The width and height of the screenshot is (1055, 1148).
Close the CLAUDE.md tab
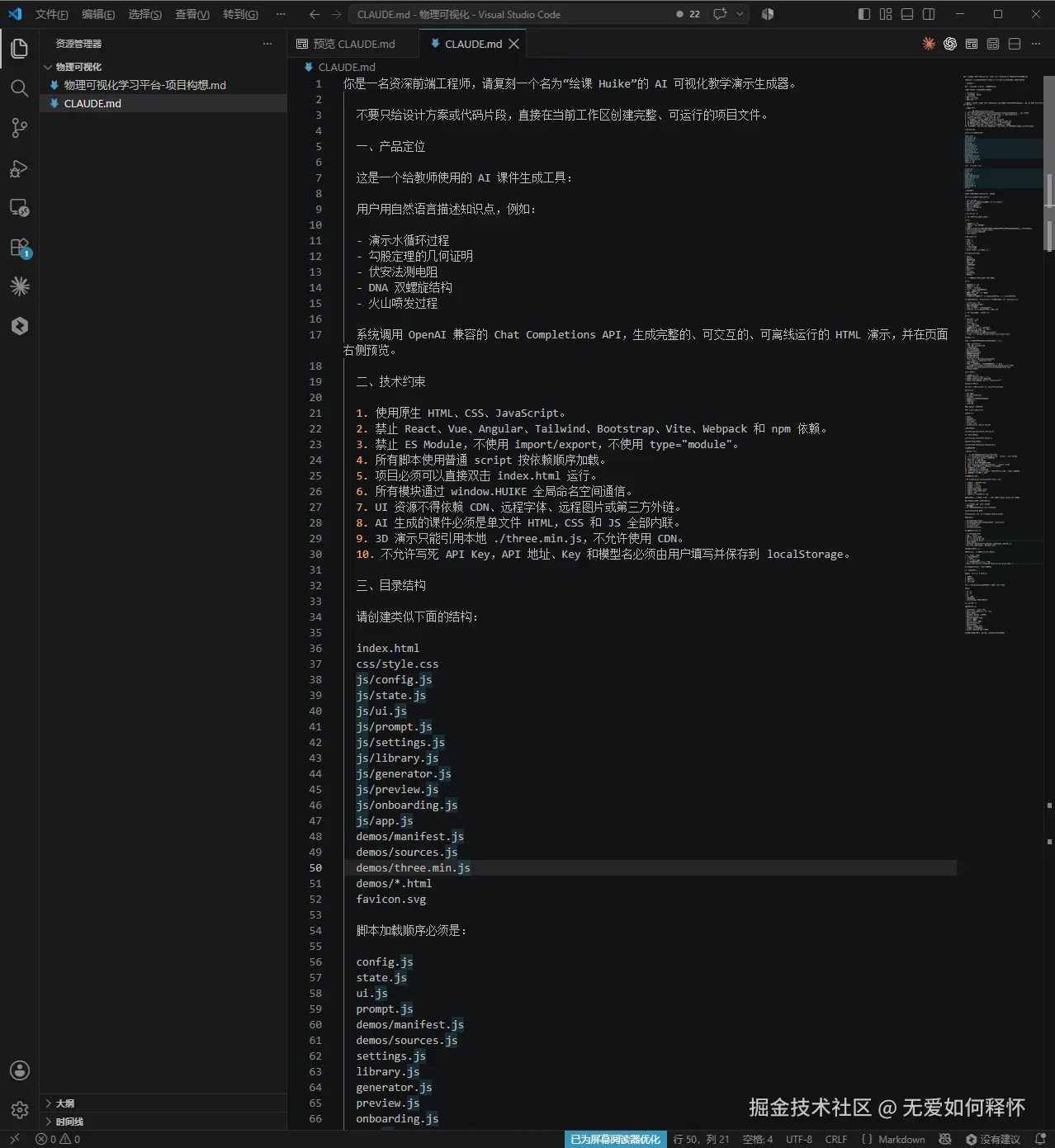[513, 44]
